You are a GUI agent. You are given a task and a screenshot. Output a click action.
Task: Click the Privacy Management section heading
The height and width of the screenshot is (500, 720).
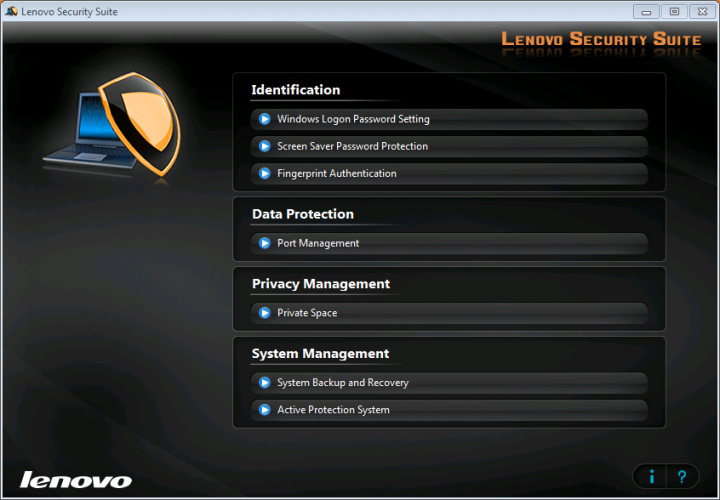(321, 284)
